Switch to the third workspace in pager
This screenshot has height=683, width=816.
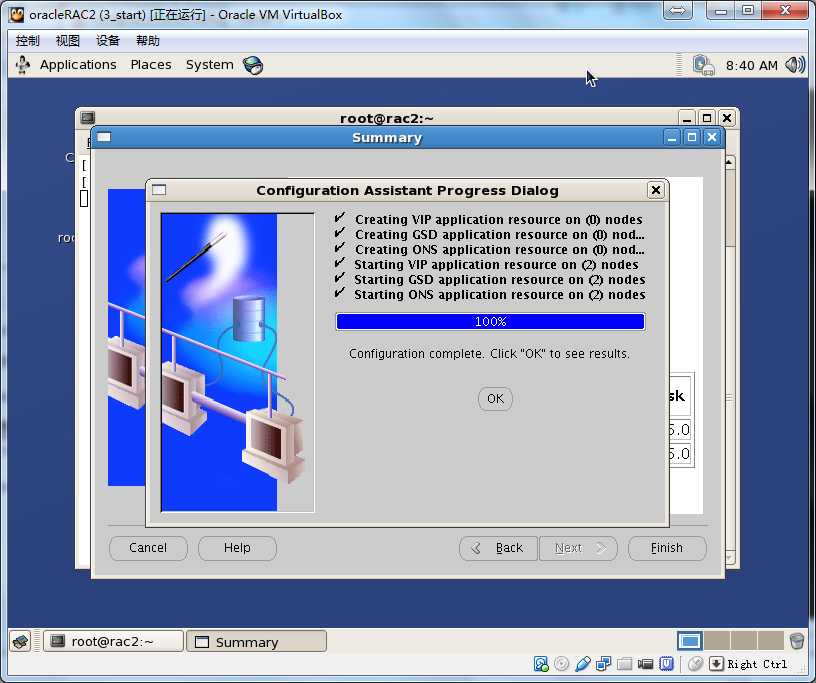(x=744, y=641)
